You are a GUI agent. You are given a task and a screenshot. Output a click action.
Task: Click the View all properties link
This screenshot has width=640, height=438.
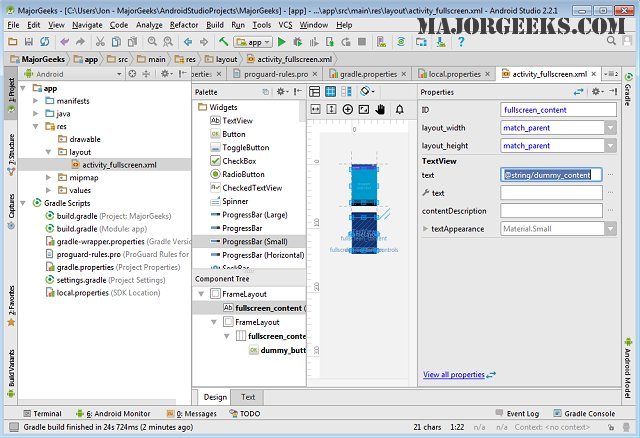coord(453,374)
